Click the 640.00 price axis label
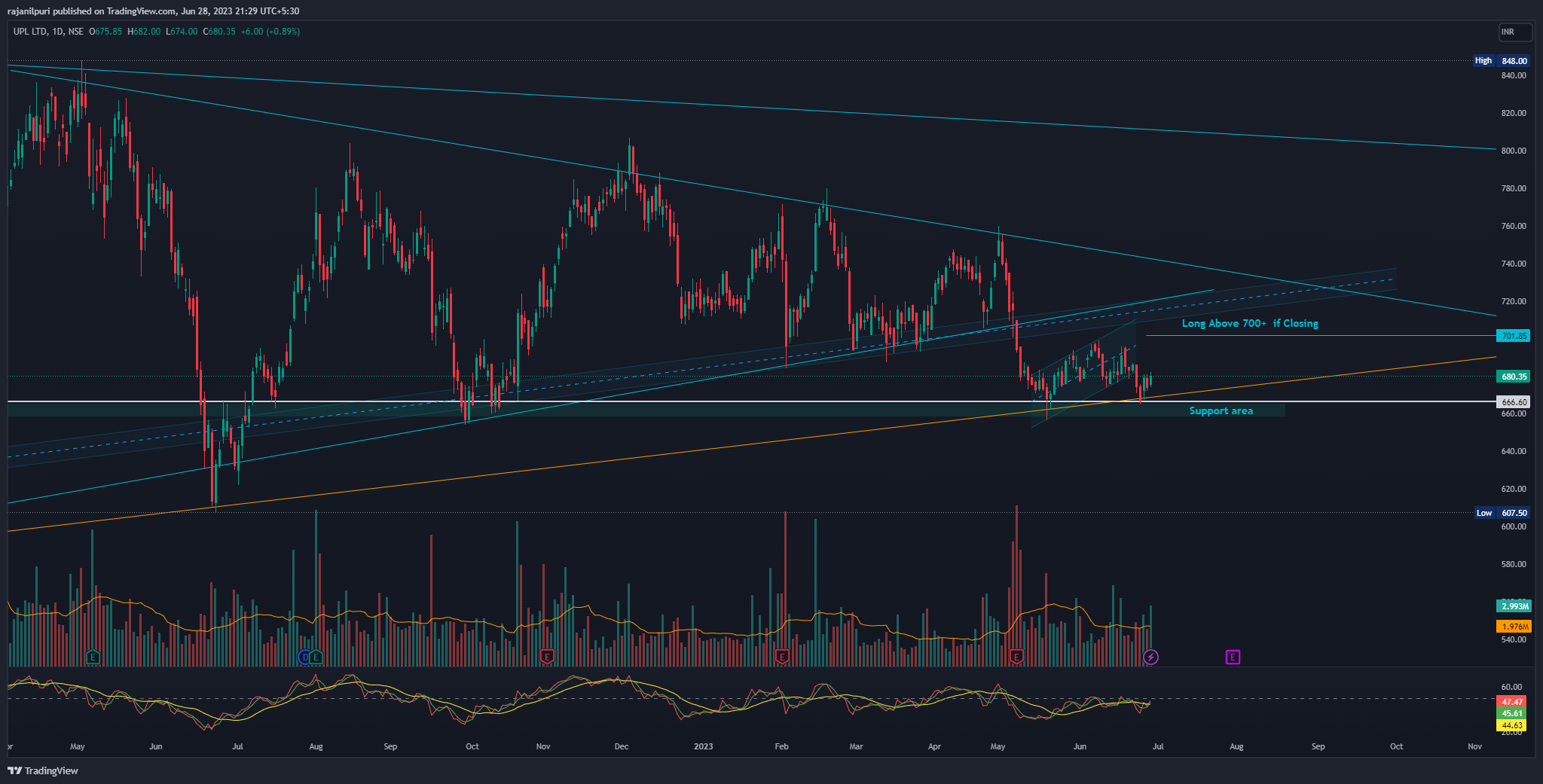The width and height of the screenshot is (1543, 784). click(x=1514, y=451)
